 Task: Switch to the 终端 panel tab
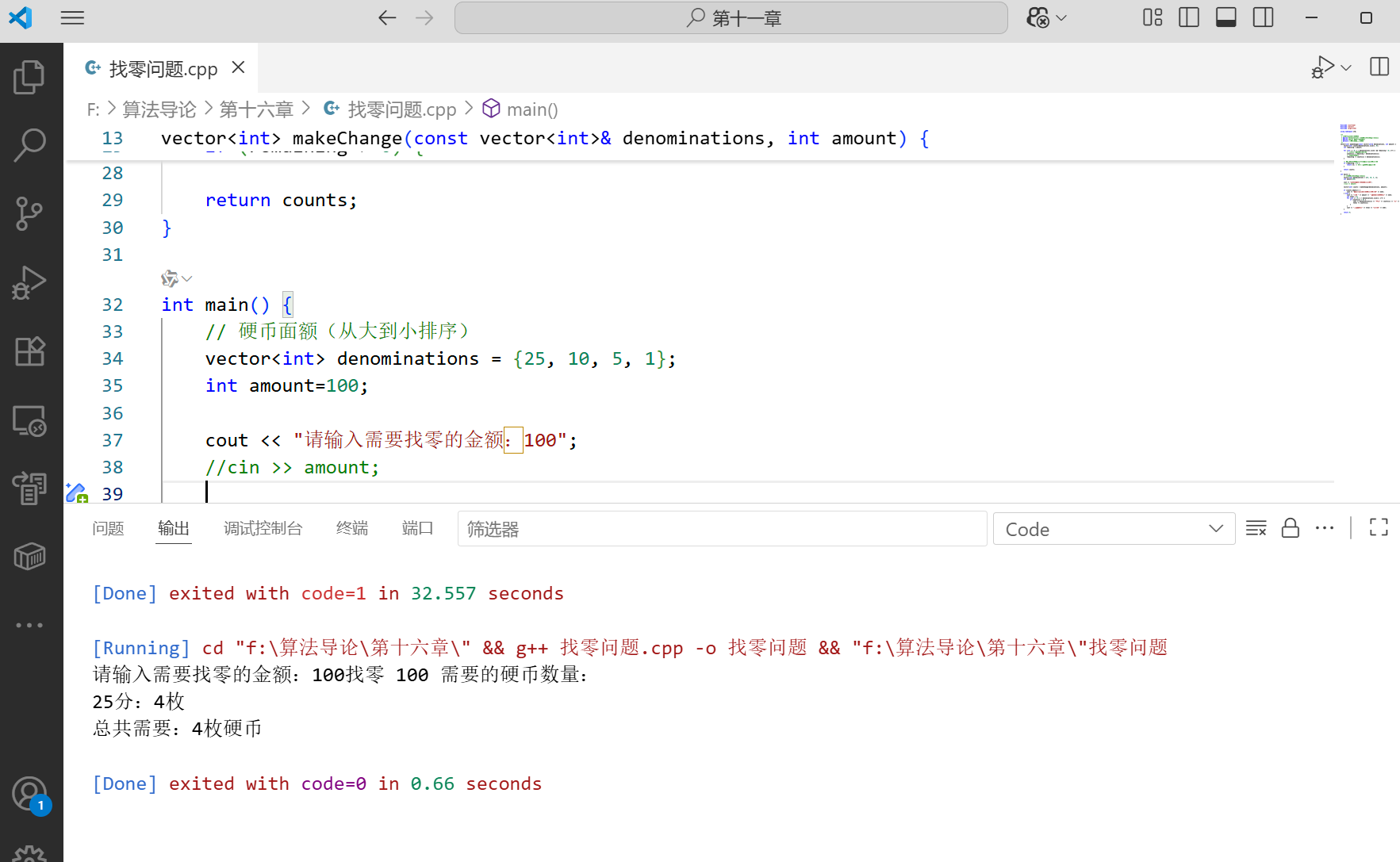coord(352,528)
